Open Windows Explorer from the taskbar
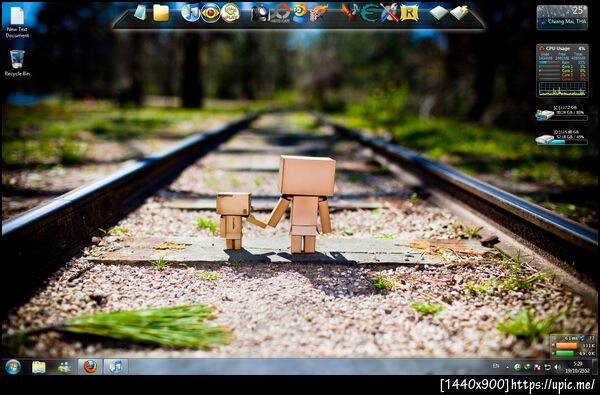Image resolution: width=600 pixels, height=395 pixels. click(x=39, y=367)
